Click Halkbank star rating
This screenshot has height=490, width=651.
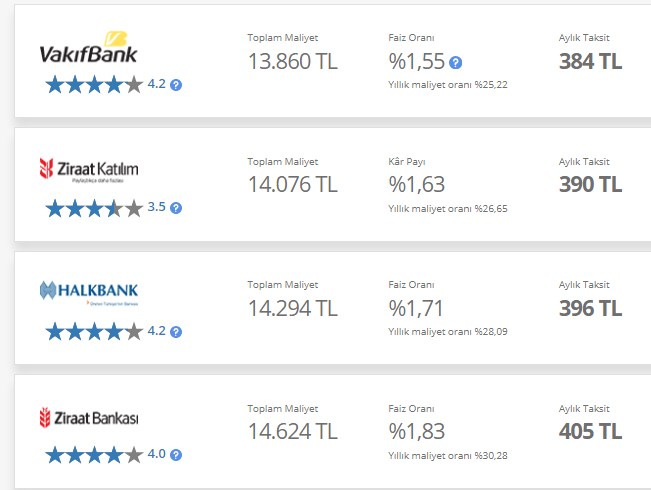(93, 331)
